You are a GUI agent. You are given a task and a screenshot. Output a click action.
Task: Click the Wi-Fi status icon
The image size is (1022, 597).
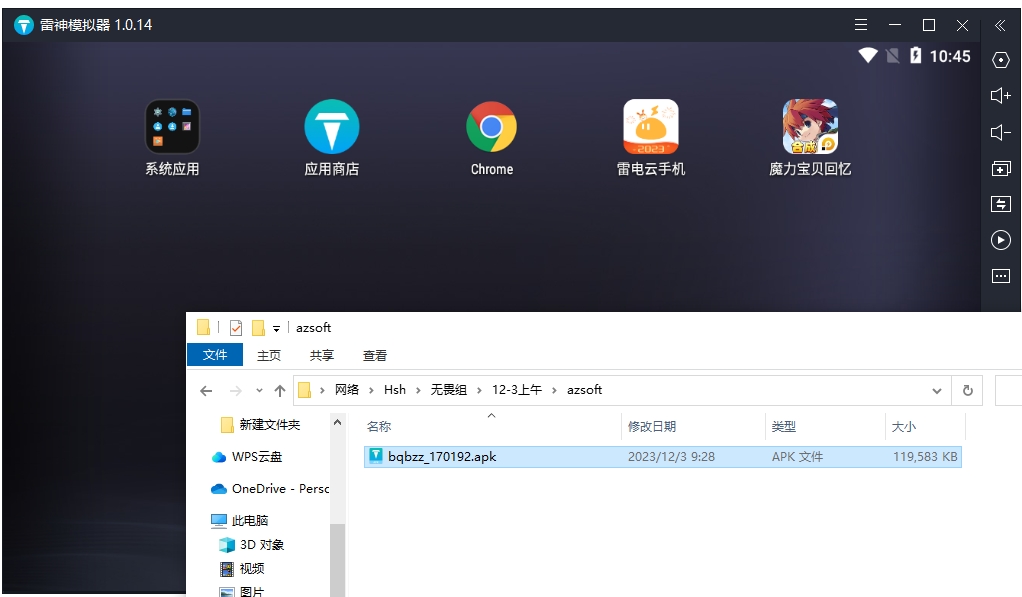[x=868, y=55]
